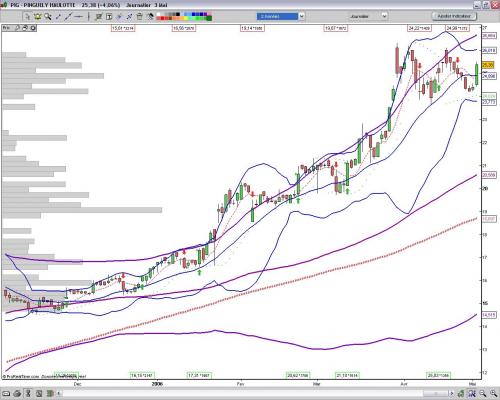
Task: Click the channel tool left of text tool
Action: pos(98,17)
